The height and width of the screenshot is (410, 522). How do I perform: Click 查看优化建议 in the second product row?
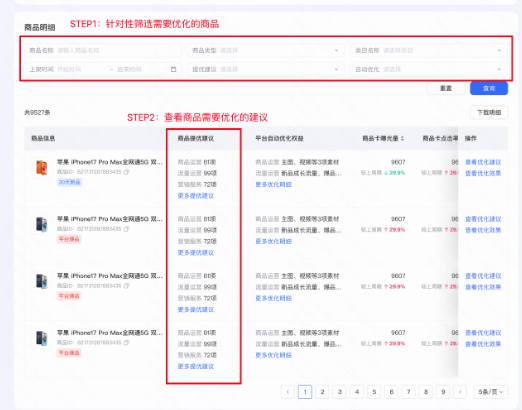coord(483,219)
